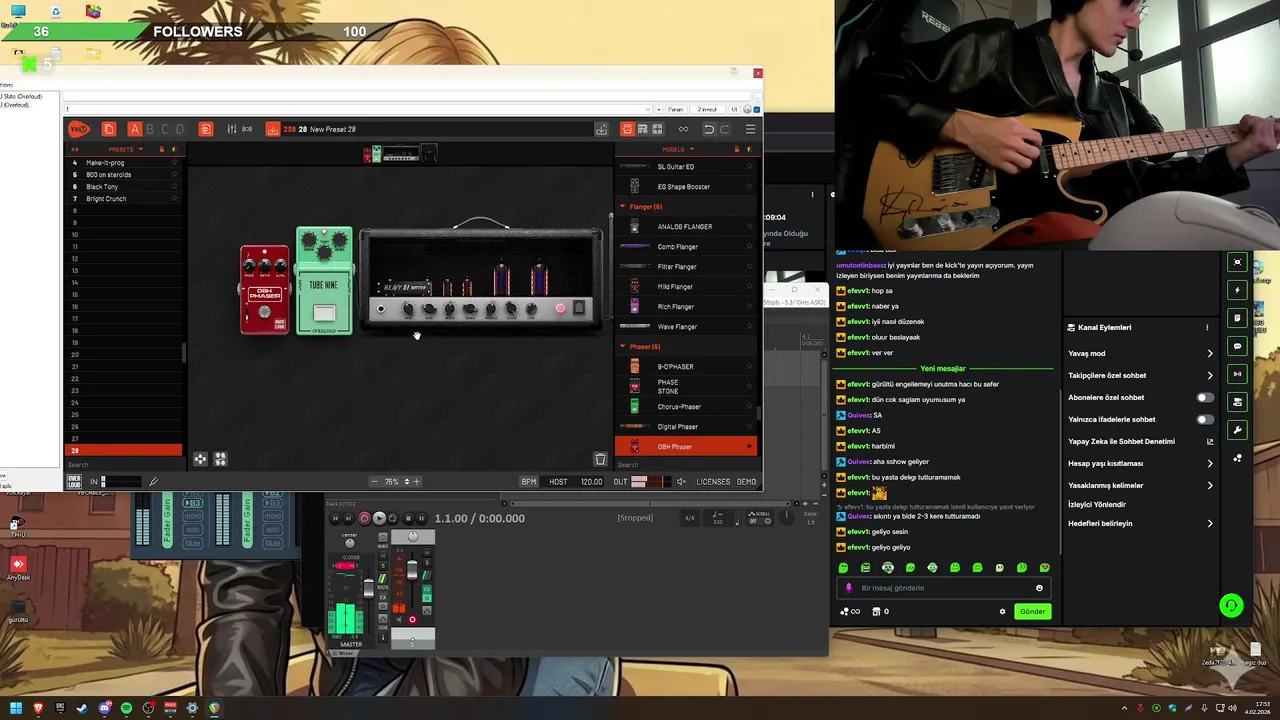Adjust the DAW master fader
The width and height of the screenshot is (1280, 720).
pyautogui.click(x=368, y=590)
